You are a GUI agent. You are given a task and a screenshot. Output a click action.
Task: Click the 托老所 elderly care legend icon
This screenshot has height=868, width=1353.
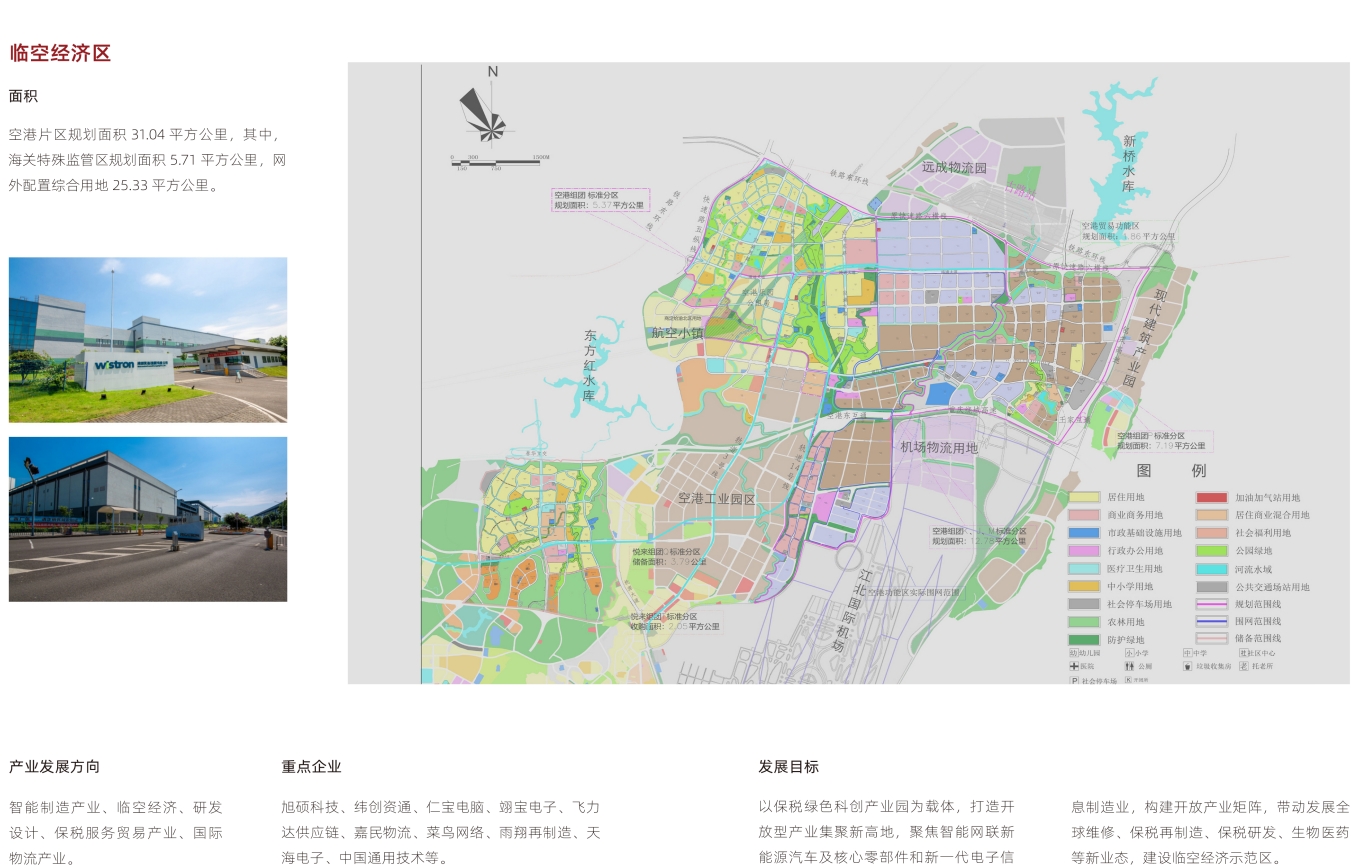[1243, 666]
